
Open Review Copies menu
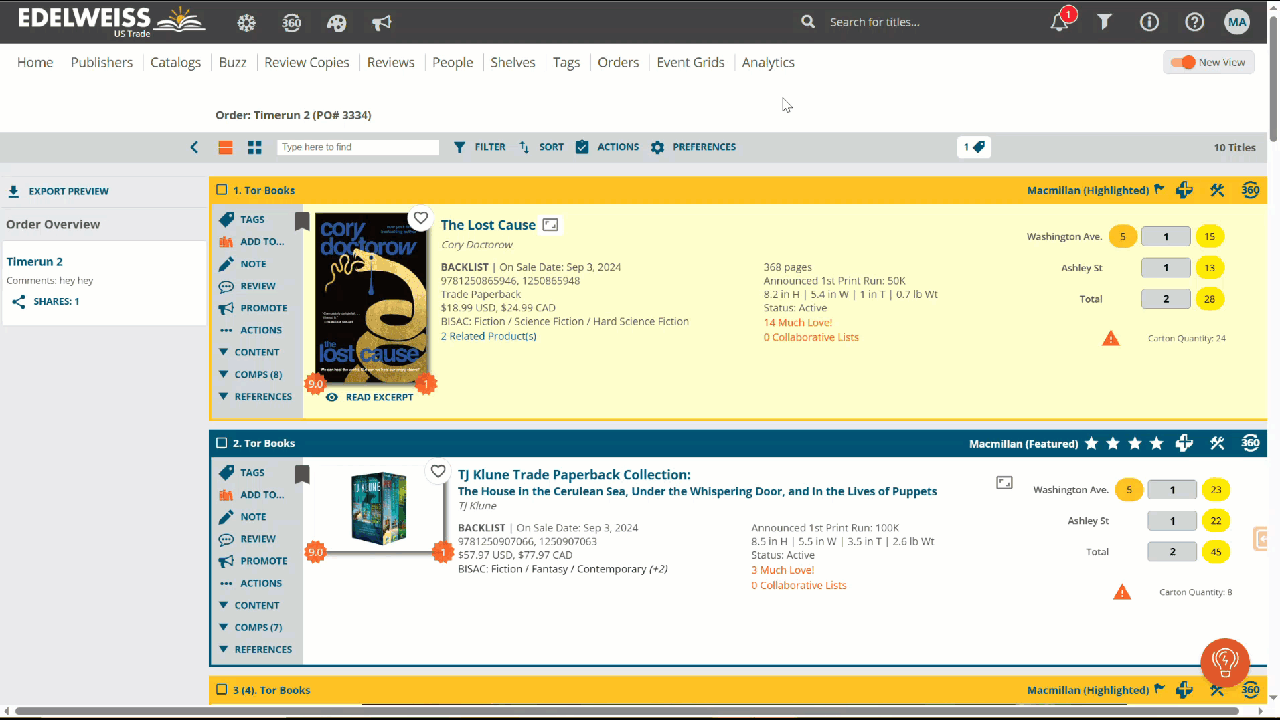[307, 62]
